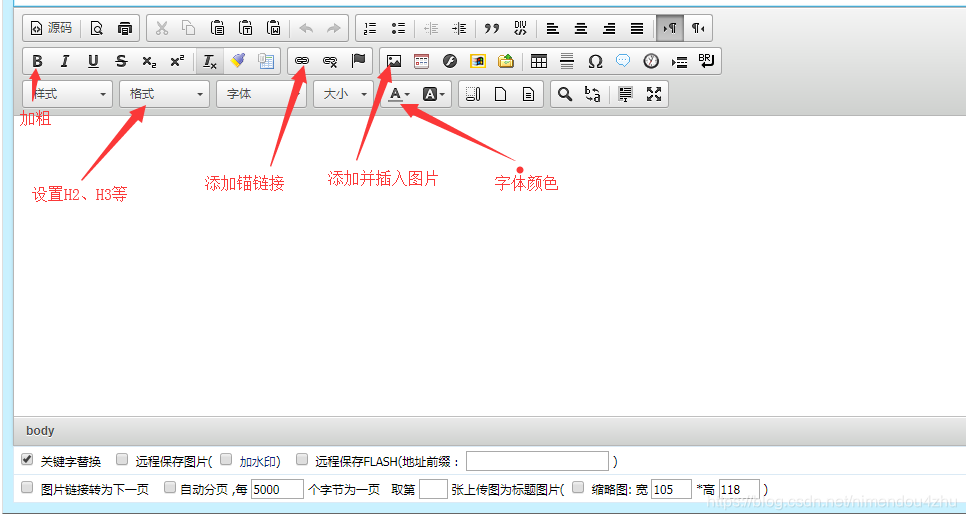Open the replace text icon
The image size is (966, 520).
pos(593,94)
